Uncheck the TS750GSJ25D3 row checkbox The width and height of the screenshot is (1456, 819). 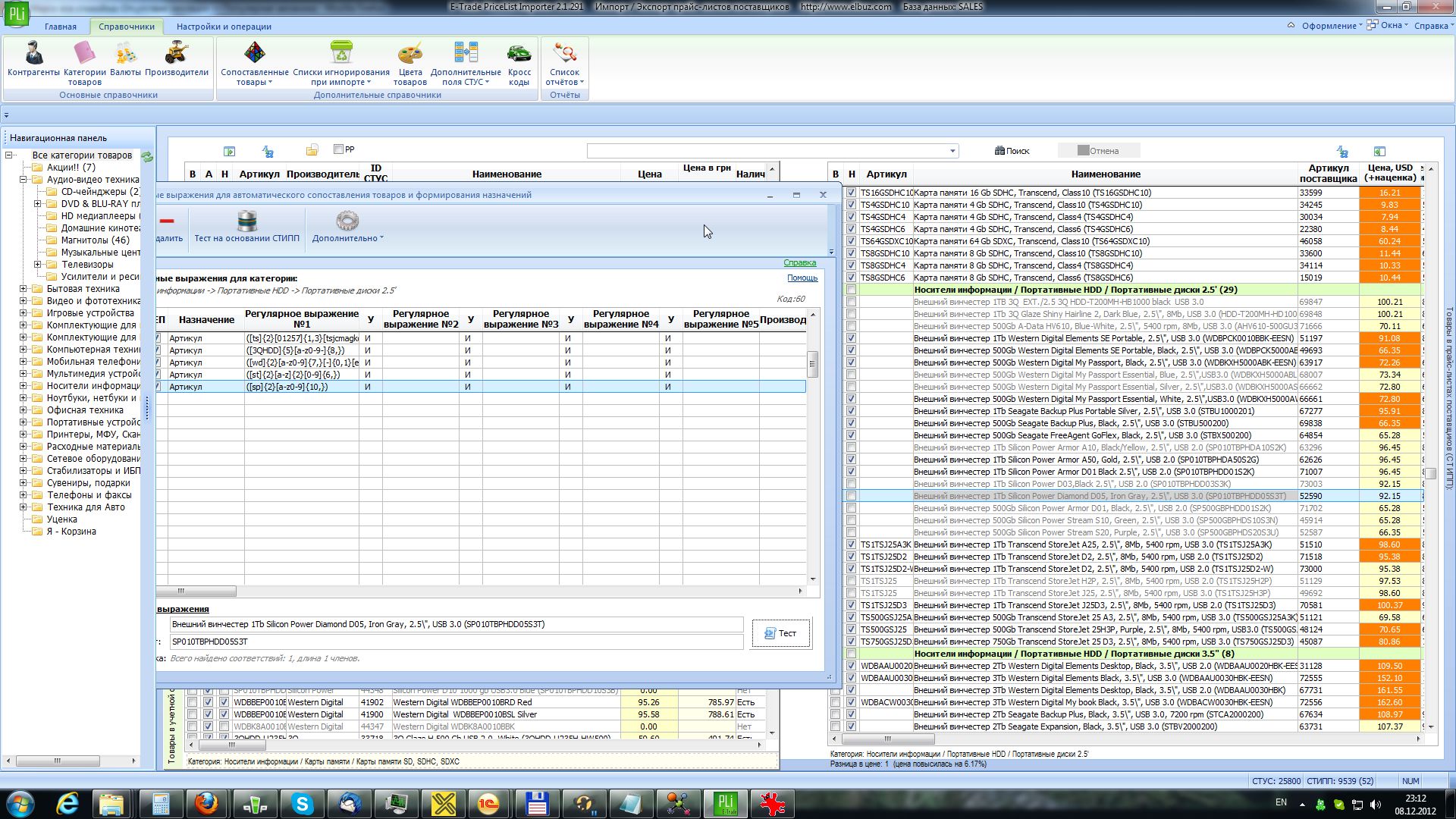click(x=851, y=642)
